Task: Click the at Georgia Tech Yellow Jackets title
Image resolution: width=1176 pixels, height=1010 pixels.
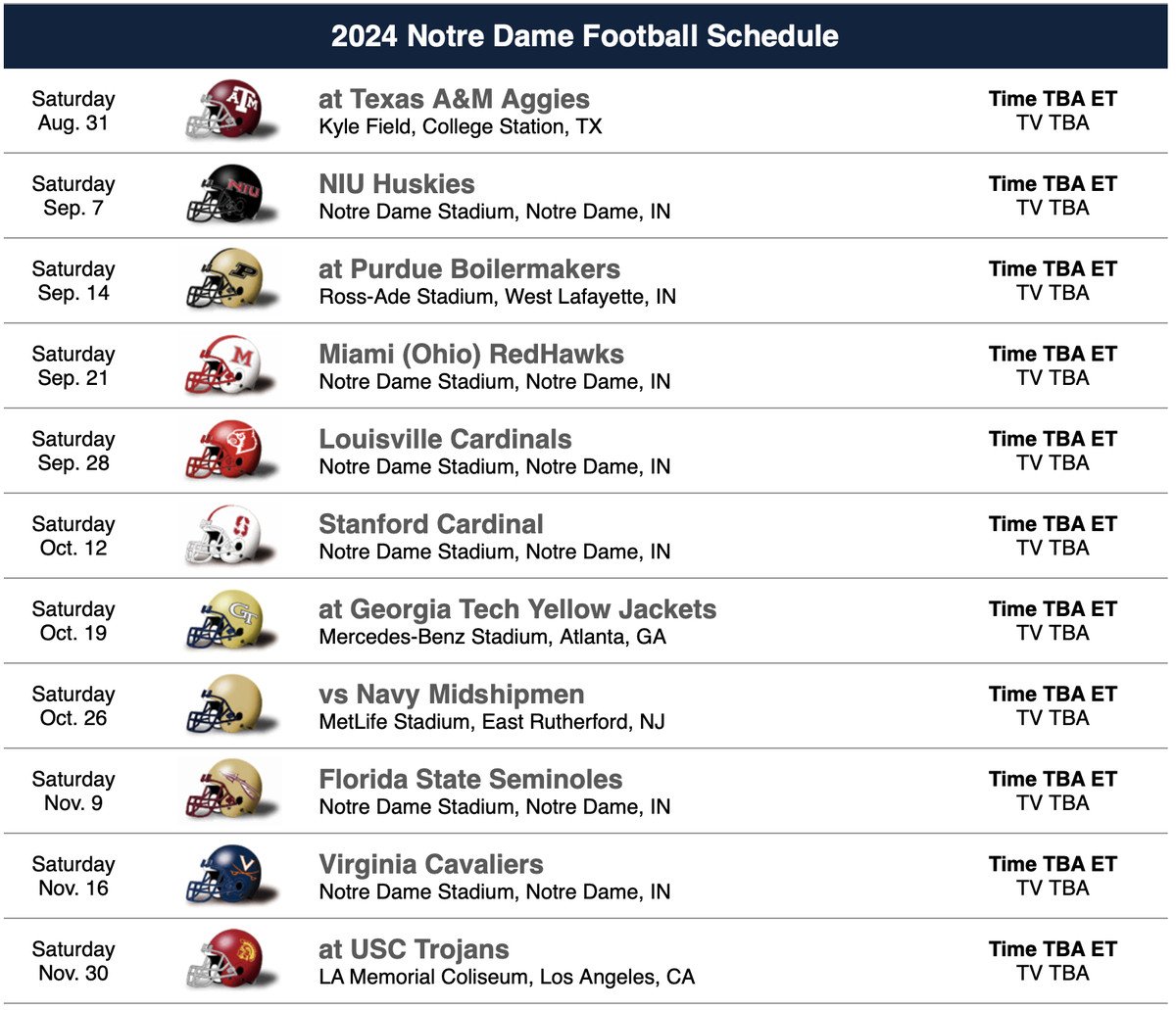Action: coord(517,610)
